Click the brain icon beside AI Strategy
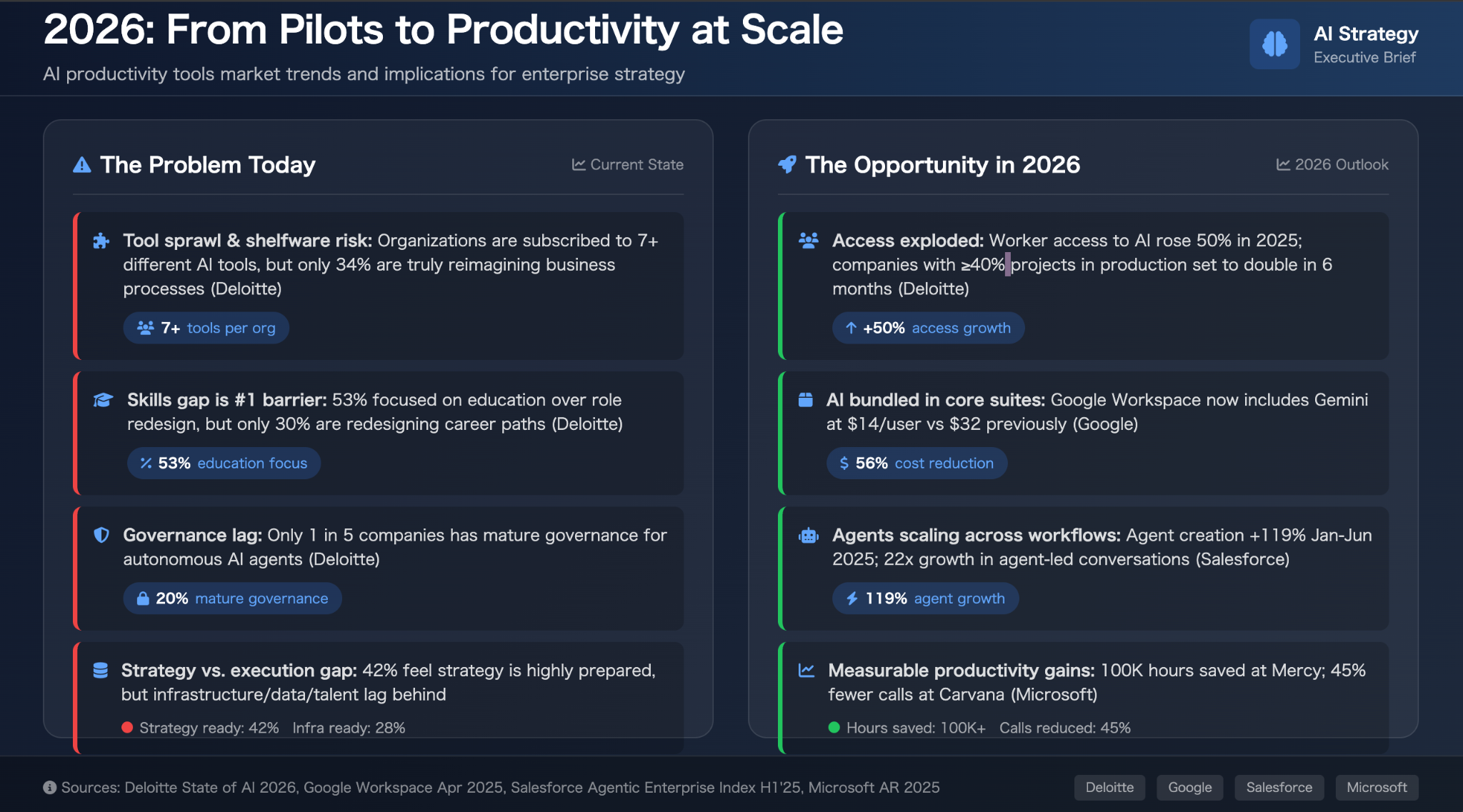The width and height of the screenshot is (1463, 812). tap(1274, 44)
